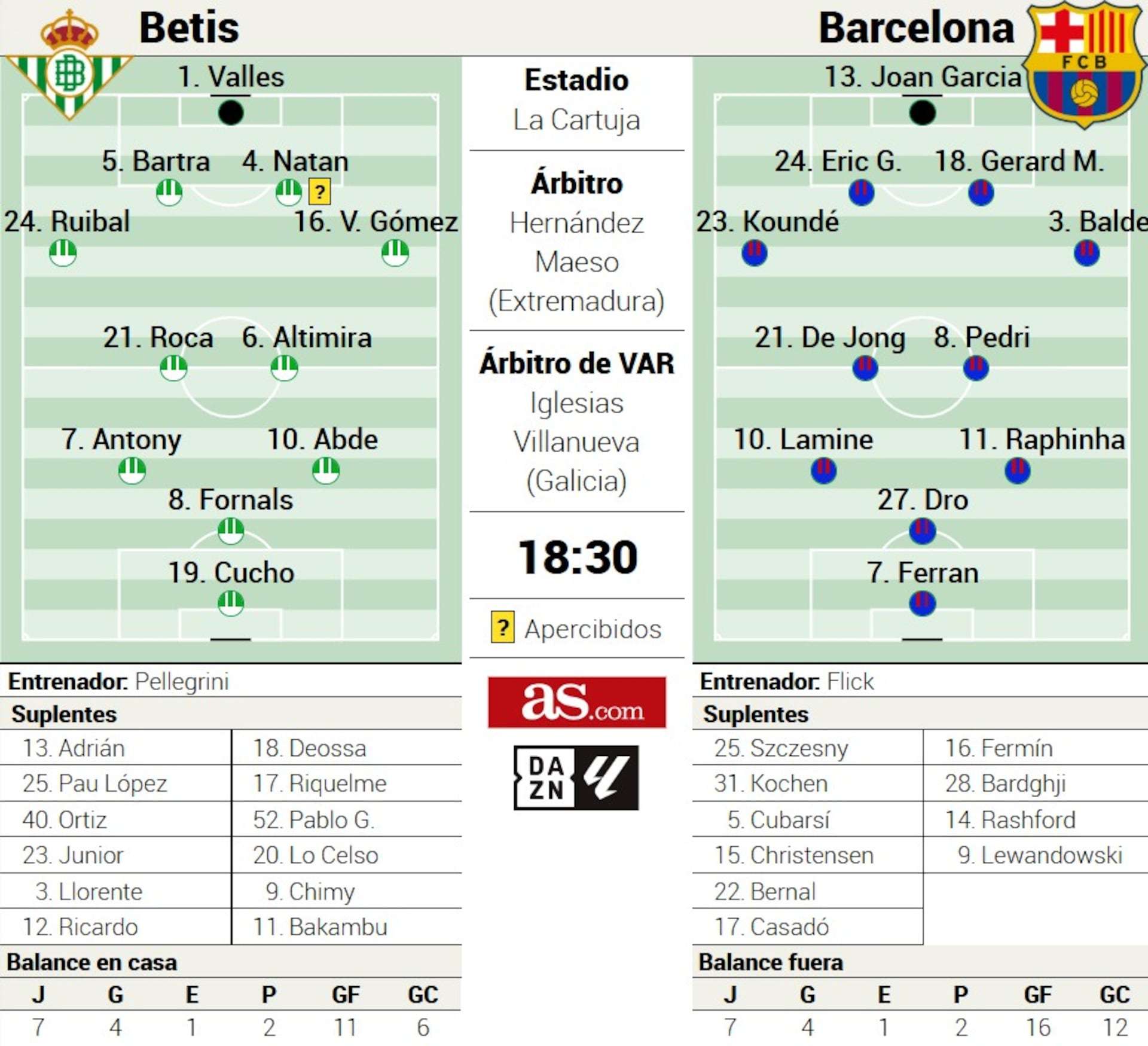Click the Balance en casa header
1148x1046 pixels.
(91, 962)
